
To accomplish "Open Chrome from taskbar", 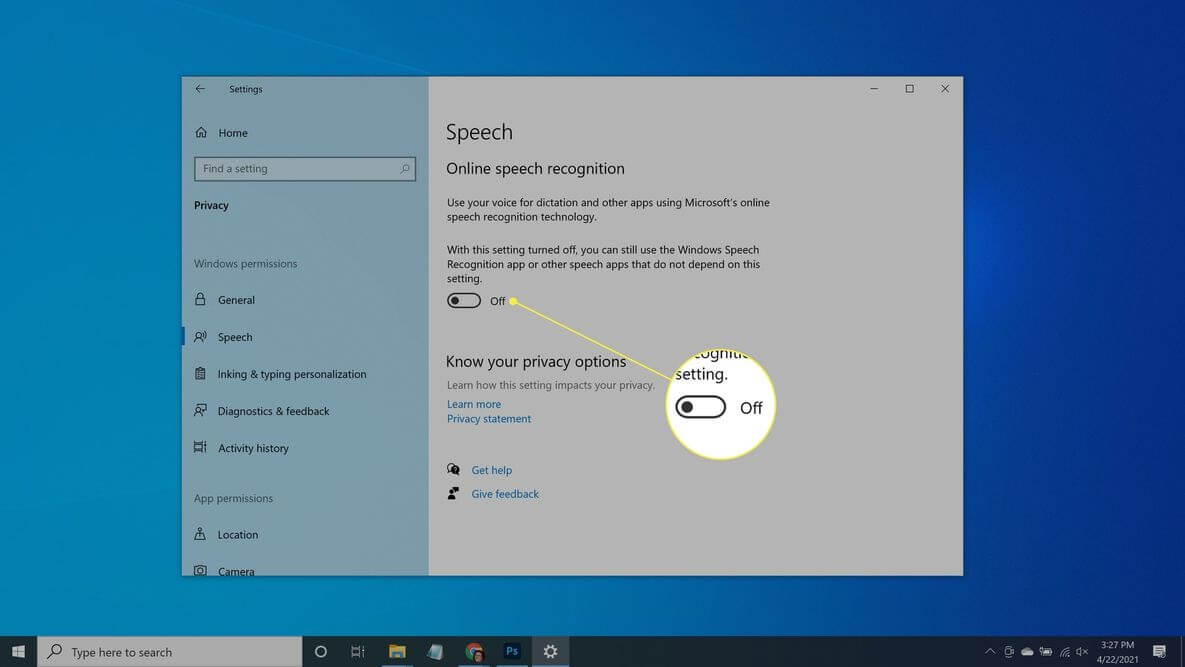I will pos(474,651).
